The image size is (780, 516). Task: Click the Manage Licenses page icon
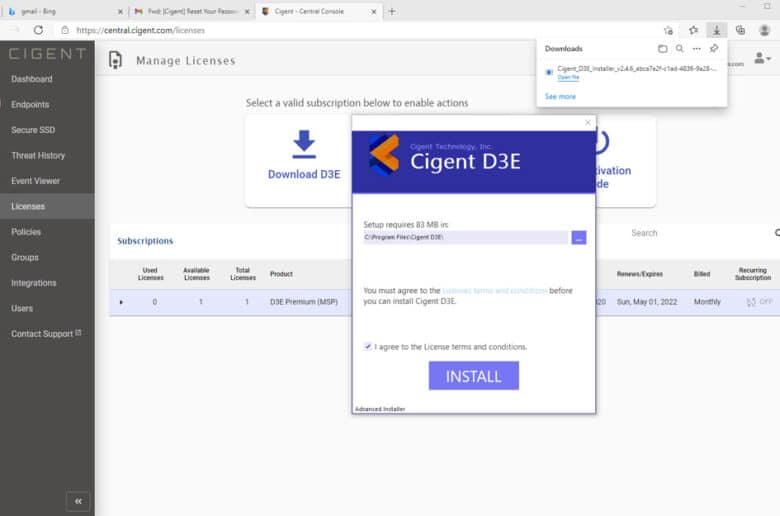click(115, 60)
